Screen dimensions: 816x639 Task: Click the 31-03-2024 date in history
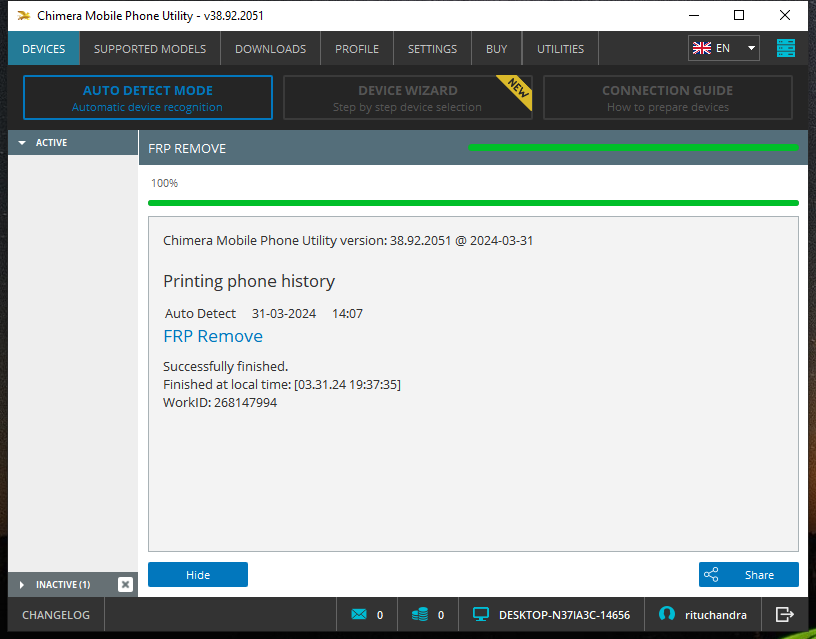click(x=284, y=314)
